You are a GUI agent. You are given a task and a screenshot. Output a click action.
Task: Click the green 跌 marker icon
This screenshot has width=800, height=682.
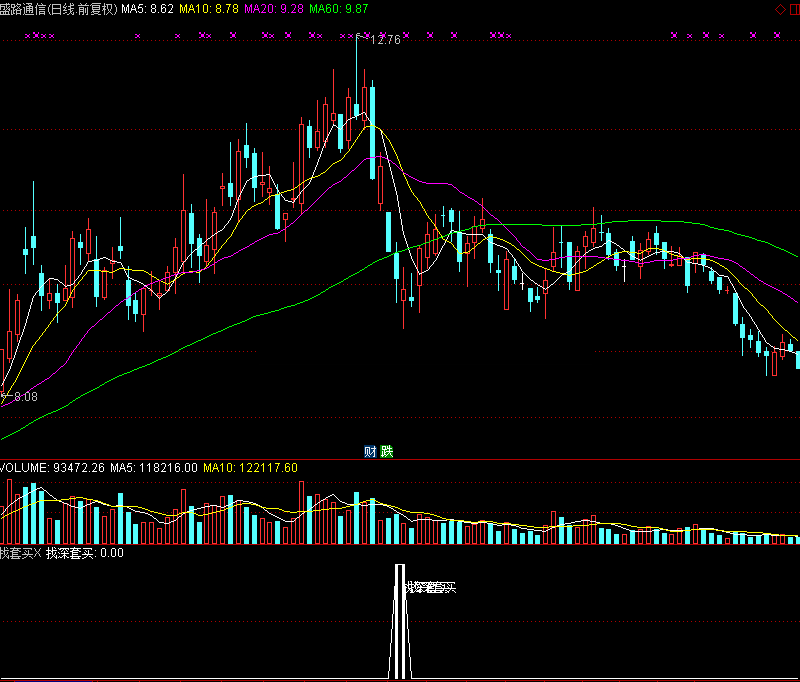coord(387,452)
